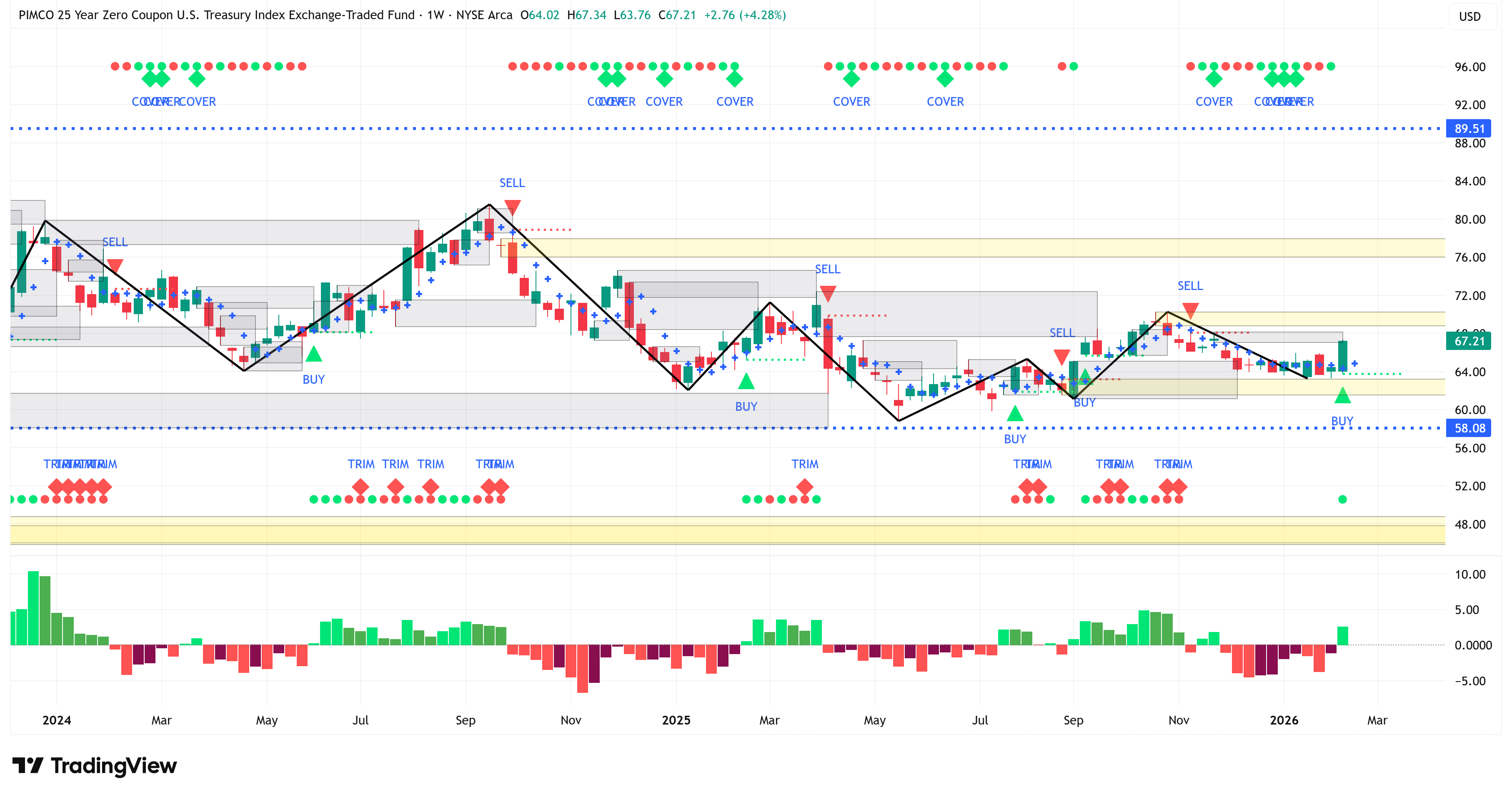
Task: Click the 2025 label on the time axis
Action: [676, 720]
